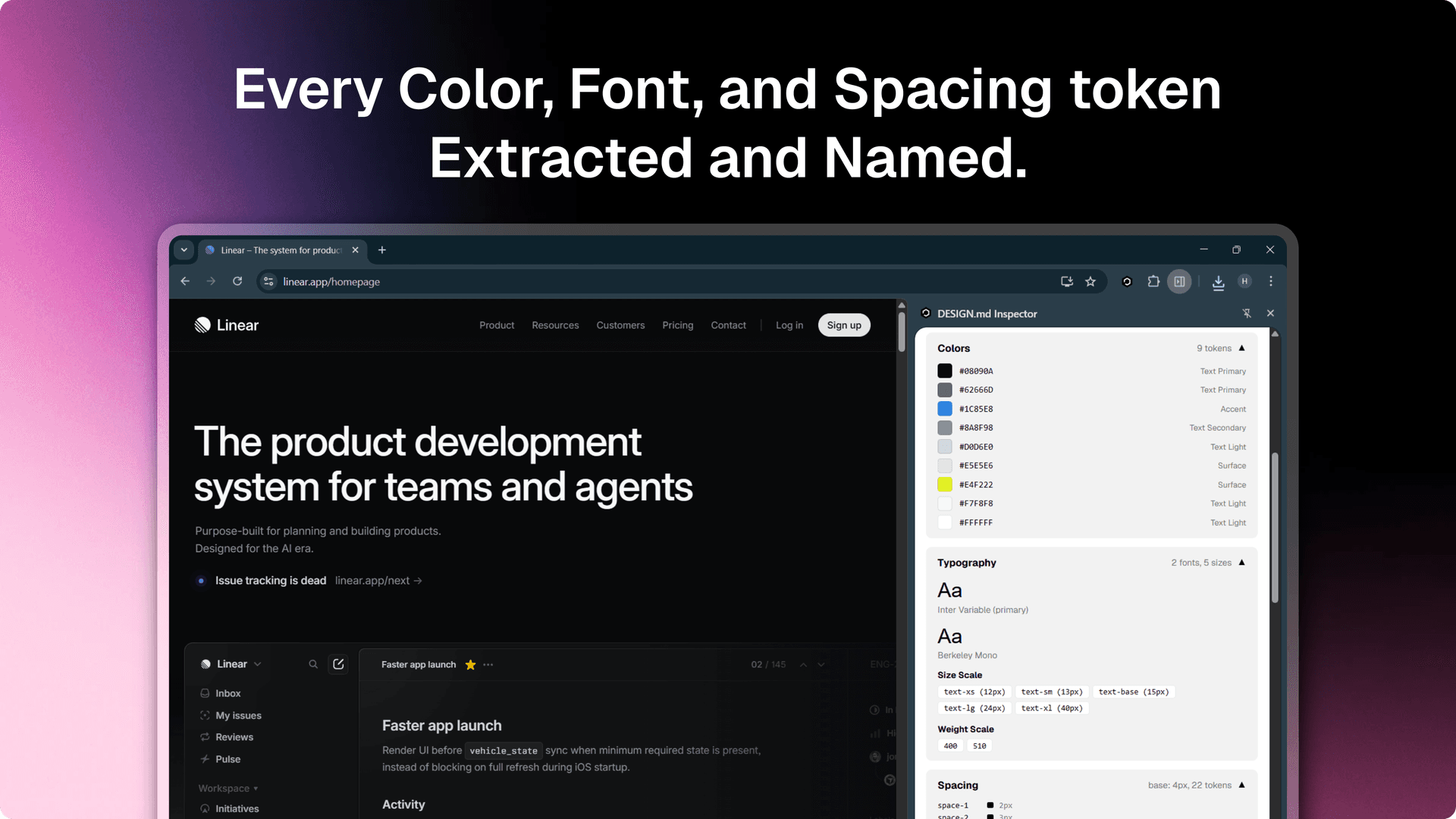Unpin the DESIGN.md Inspector side panel
Screen dimensions: 1456x819
[x=1247, y=313]
